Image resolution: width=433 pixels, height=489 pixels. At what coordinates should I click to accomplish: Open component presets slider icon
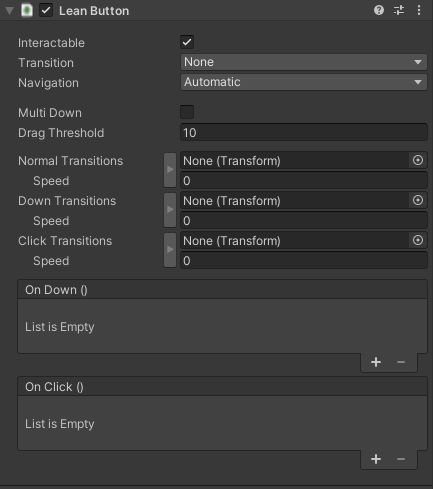coord(399,10)
